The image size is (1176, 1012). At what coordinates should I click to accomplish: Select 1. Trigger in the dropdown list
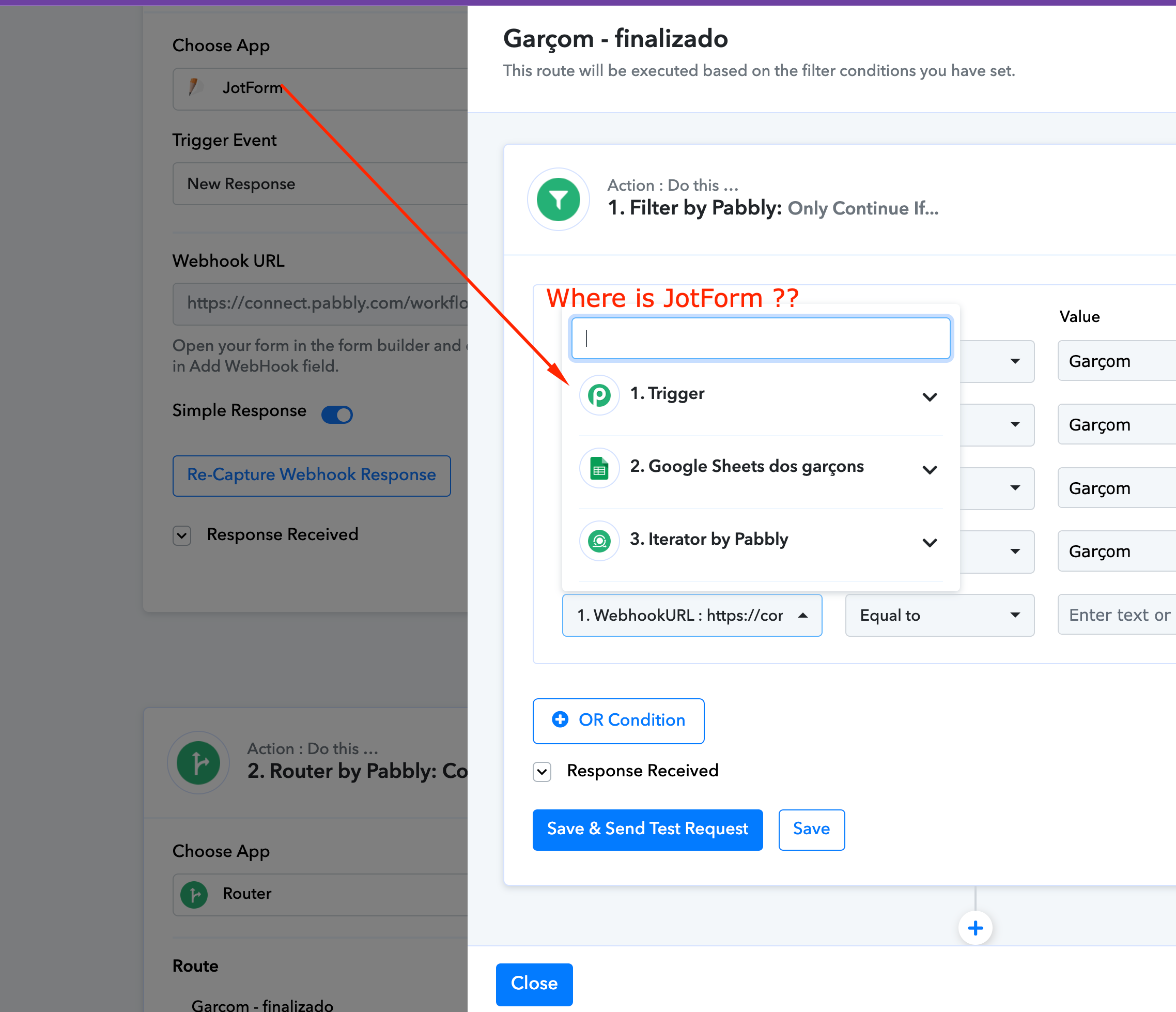point(761,395)
